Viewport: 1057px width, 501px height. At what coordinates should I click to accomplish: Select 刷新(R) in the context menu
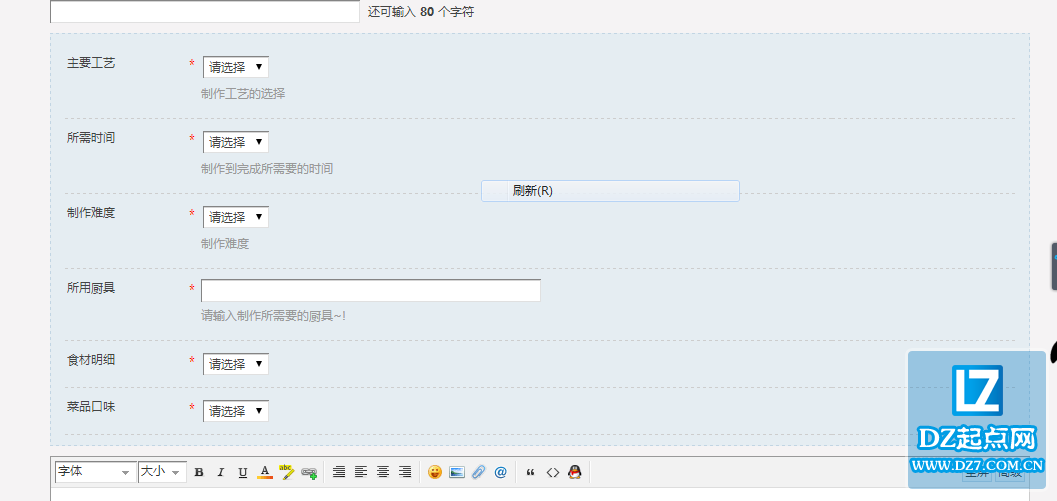point(610,191)
